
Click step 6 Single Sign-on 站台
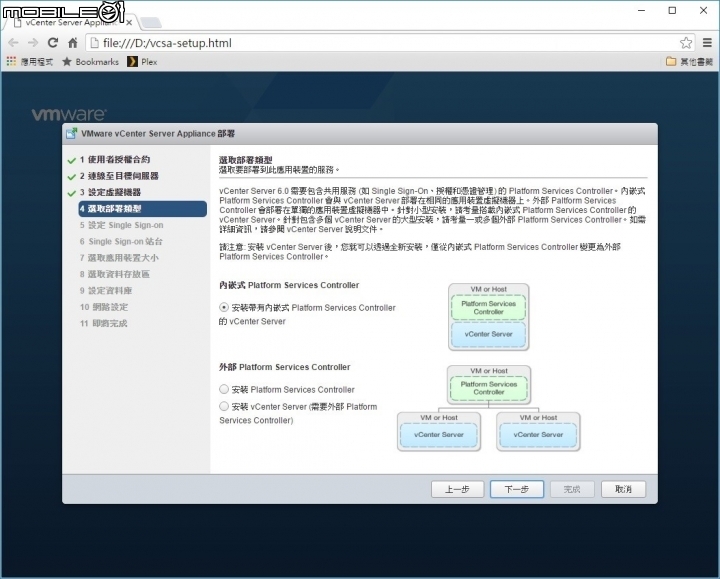coord(121,242)
